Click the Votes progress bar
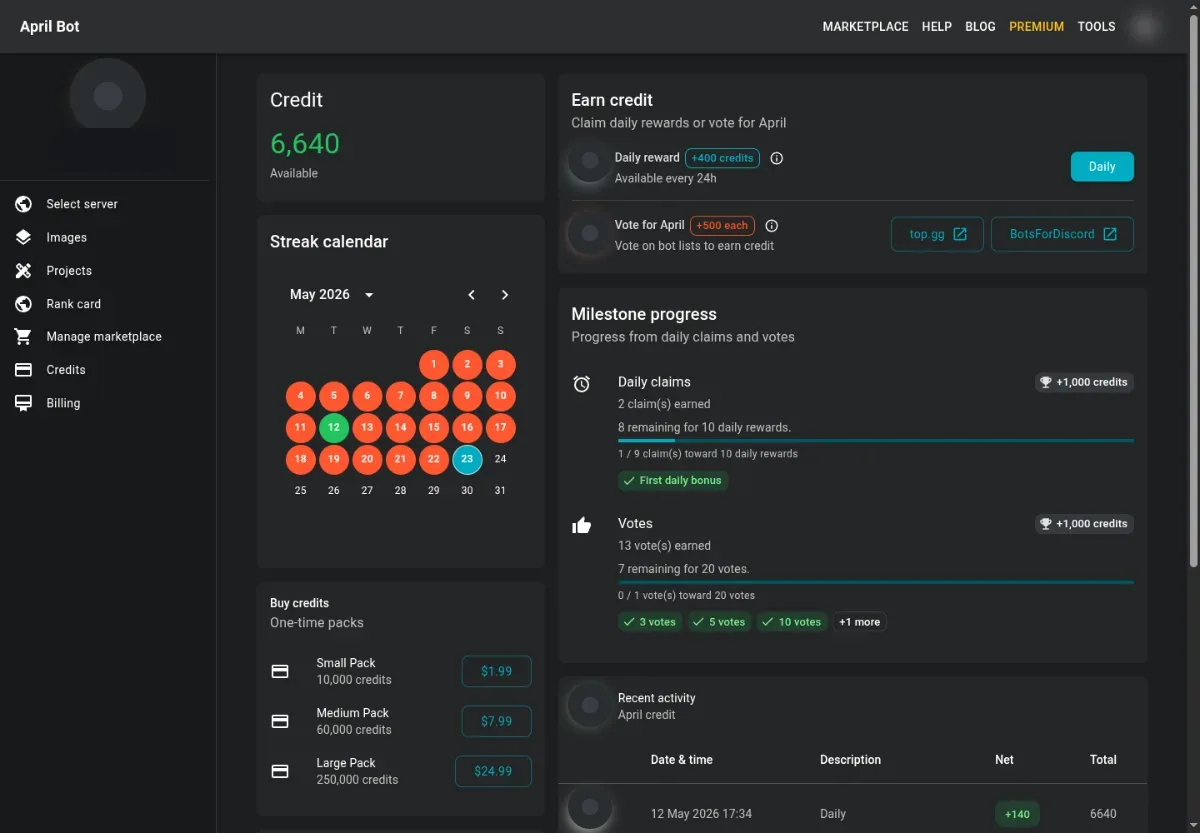This screenshot has width=1200, height=833. click(876, 582)
